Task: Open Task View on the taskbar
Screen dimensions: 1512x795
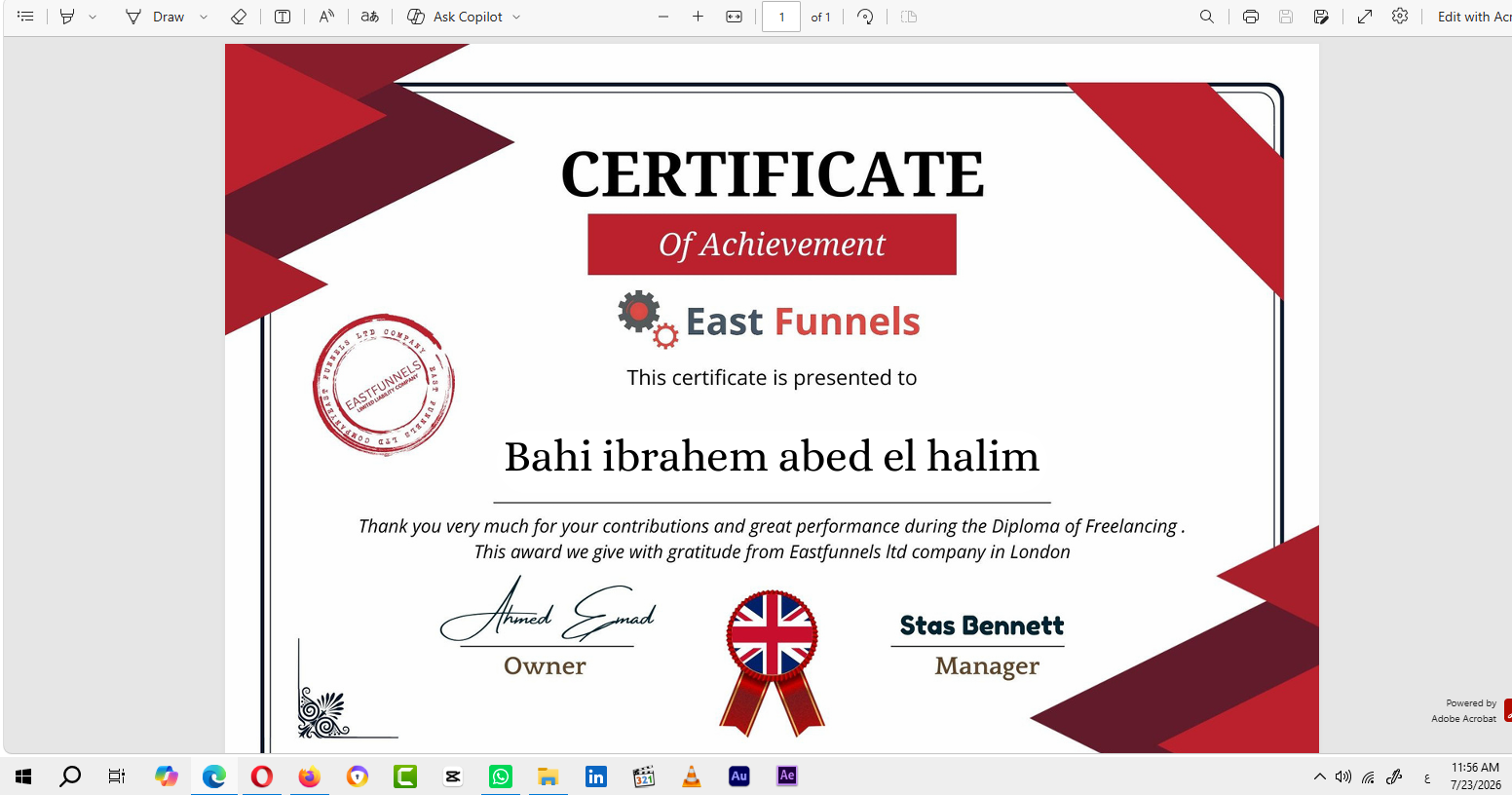Action: pos(117,776)
